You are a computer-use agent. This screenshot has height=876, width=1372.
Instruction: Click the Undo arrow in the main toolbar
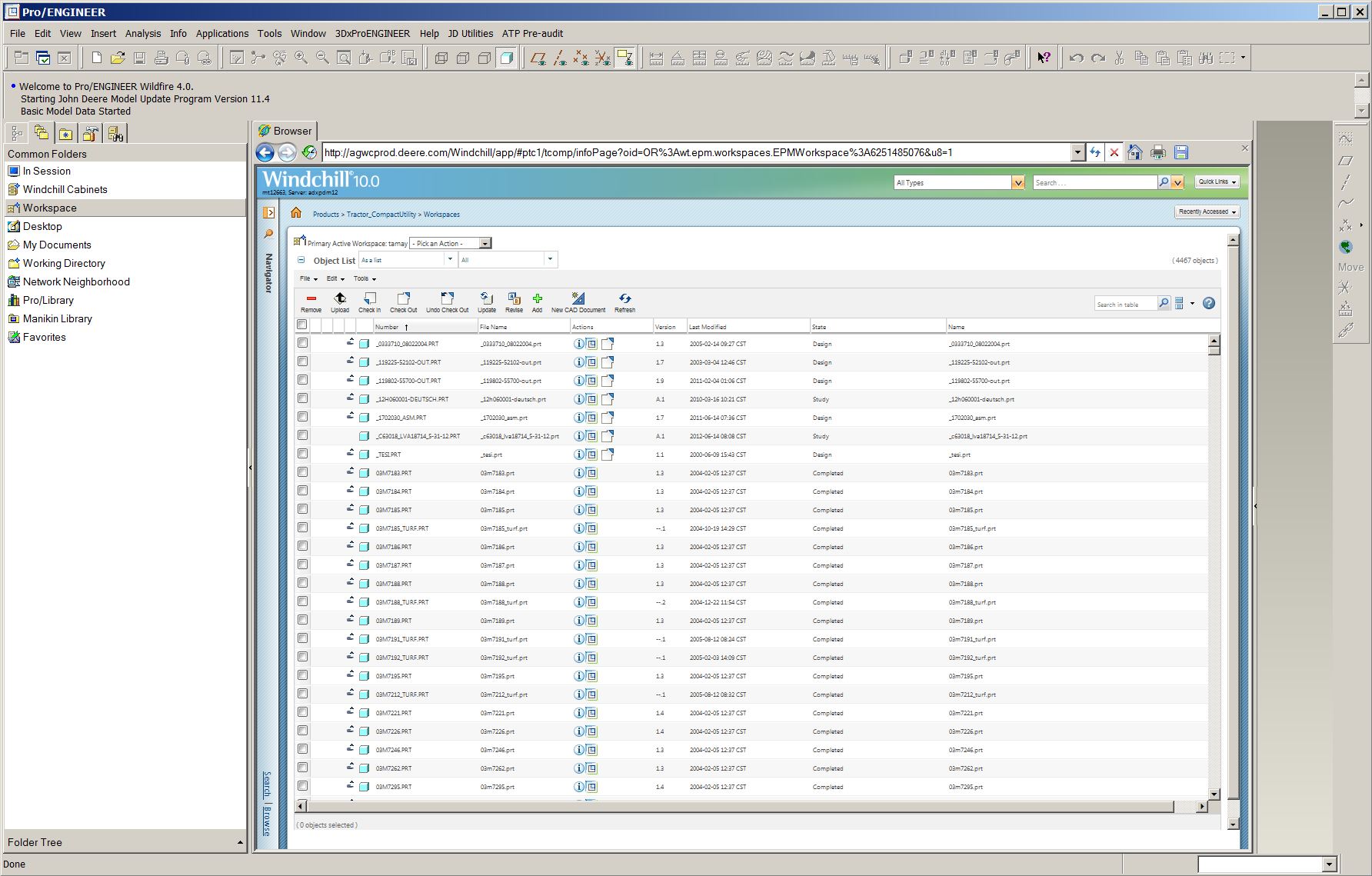point(1076,58)
